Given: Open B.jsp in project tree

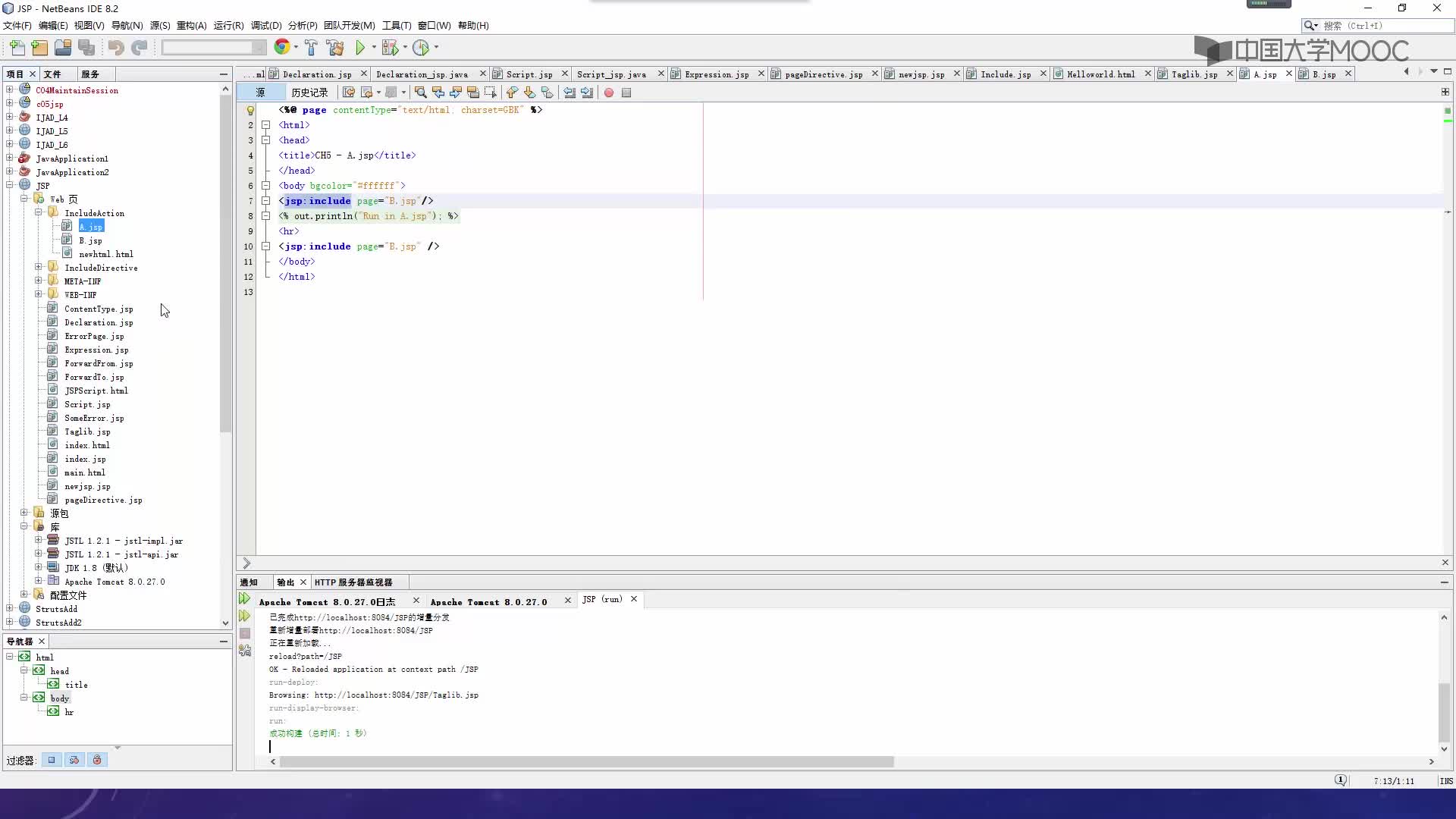Looking at the screenshot, I should coord(90,240).
